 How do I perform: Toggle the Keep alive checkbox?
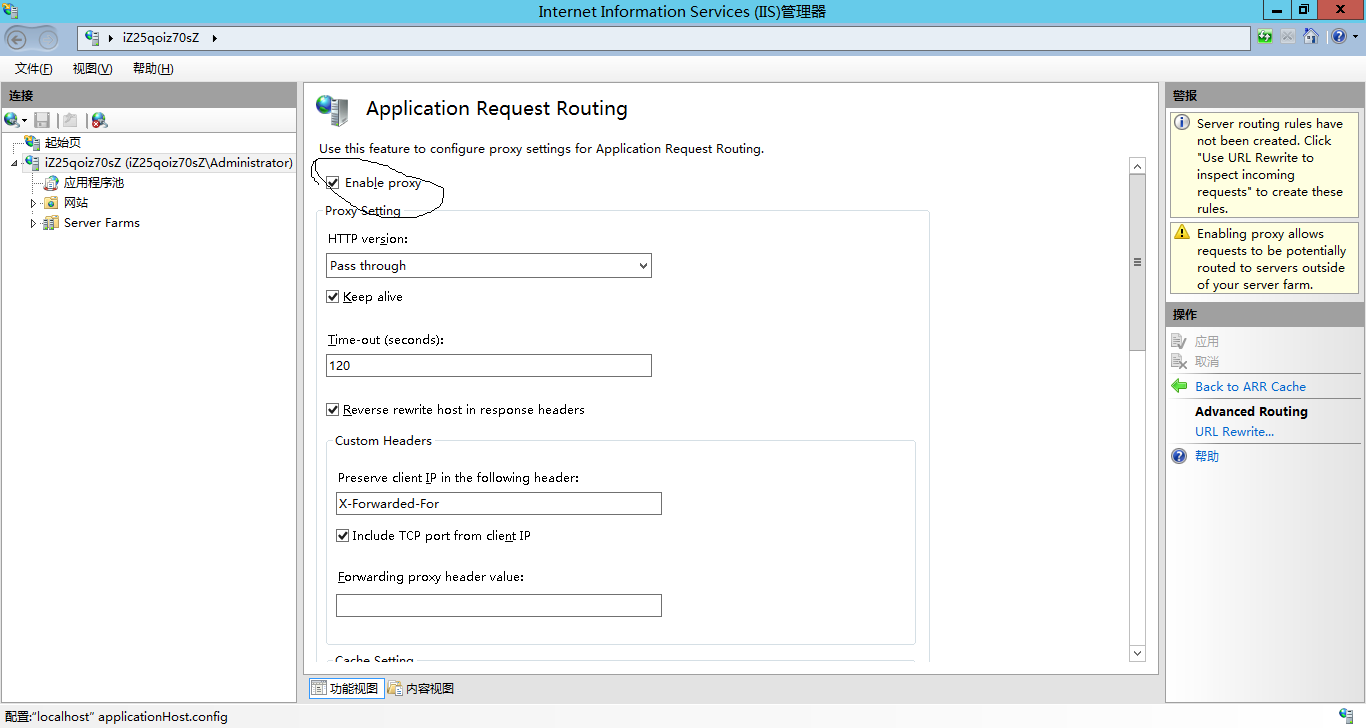pos(333,297)
